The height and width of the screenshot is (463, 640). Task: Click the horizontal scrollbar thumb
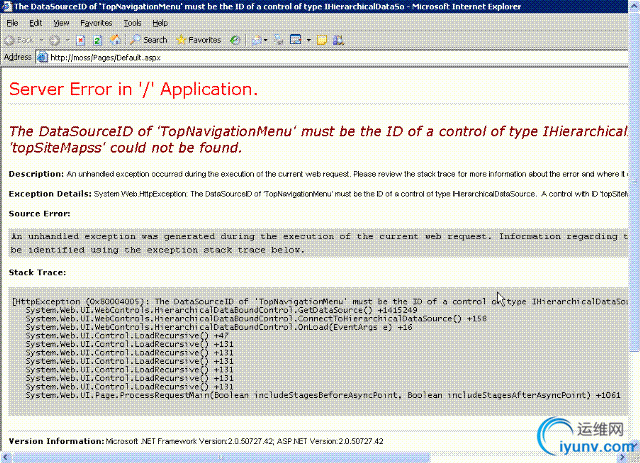[x=220, y=457]
